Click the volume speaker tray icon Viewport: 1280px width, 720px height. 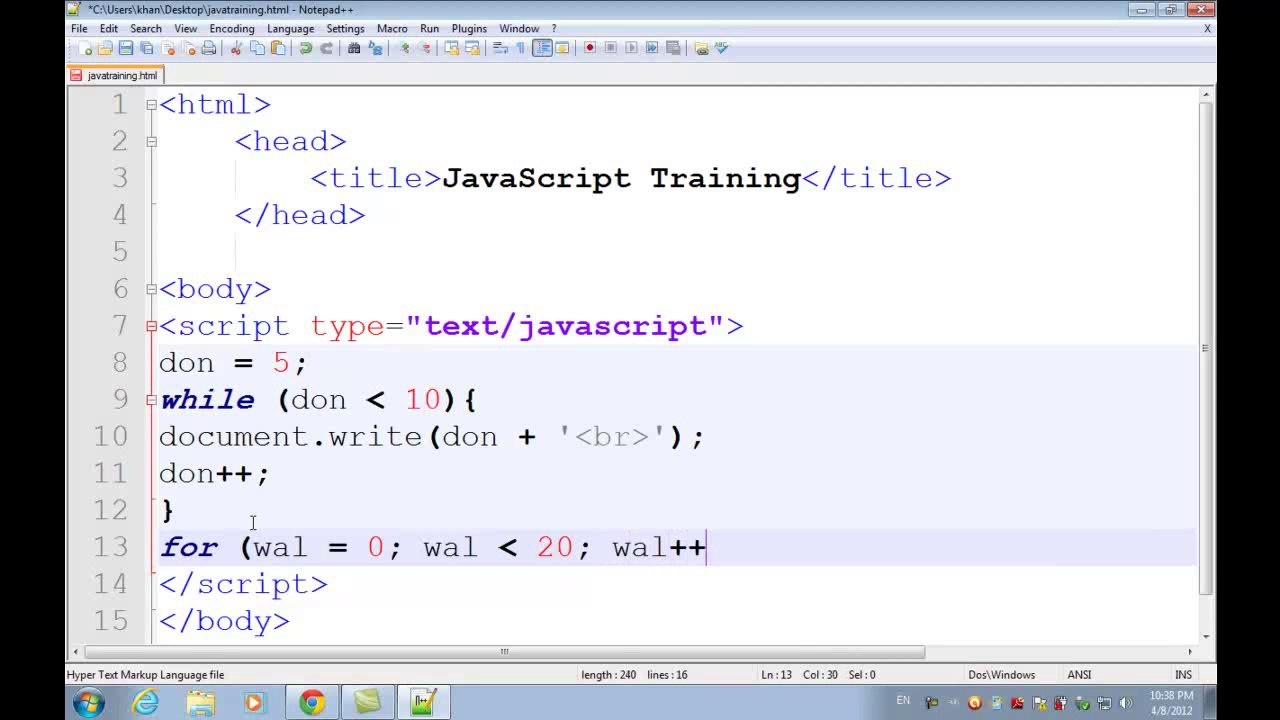pyautogui.click(x=1126, y=703)
